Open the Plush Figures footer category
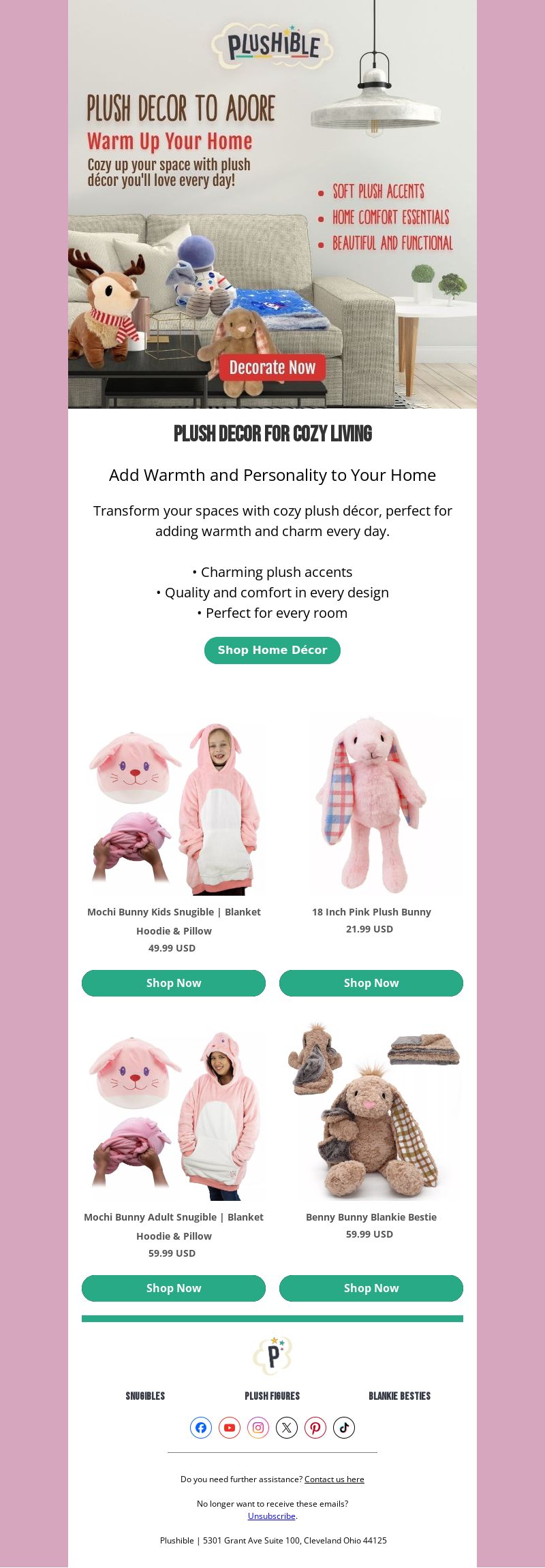545x1568 pixels. pyautogui.click(x=272, y=1396)
